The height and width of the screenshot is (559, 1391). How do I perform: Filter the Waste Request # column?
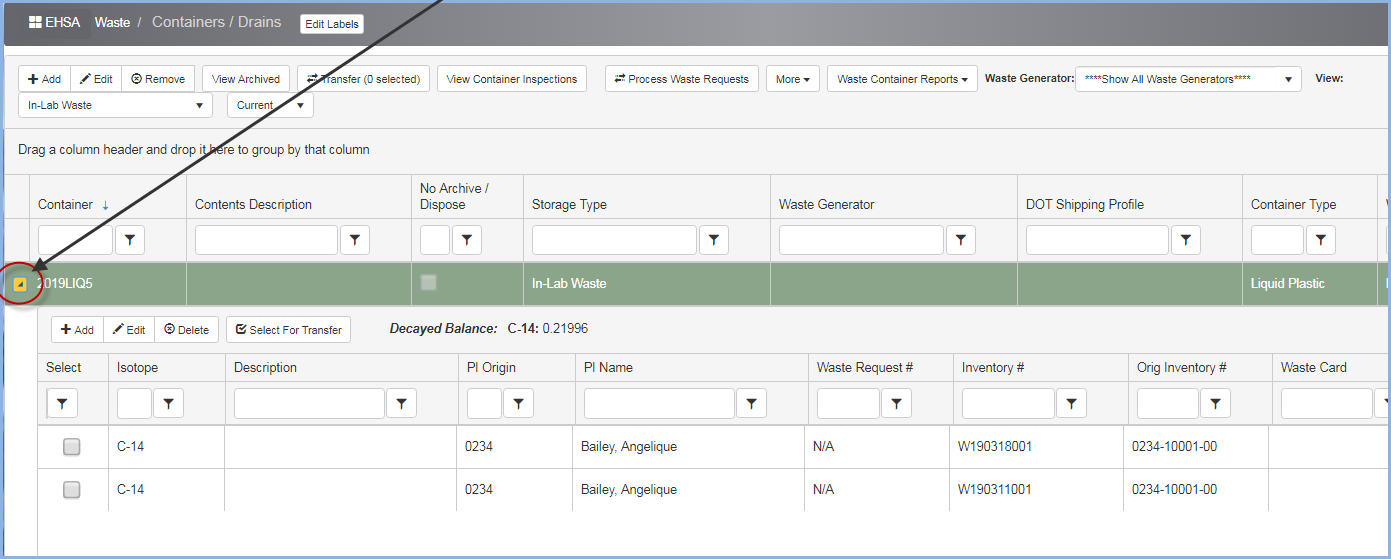coord(896,403)
